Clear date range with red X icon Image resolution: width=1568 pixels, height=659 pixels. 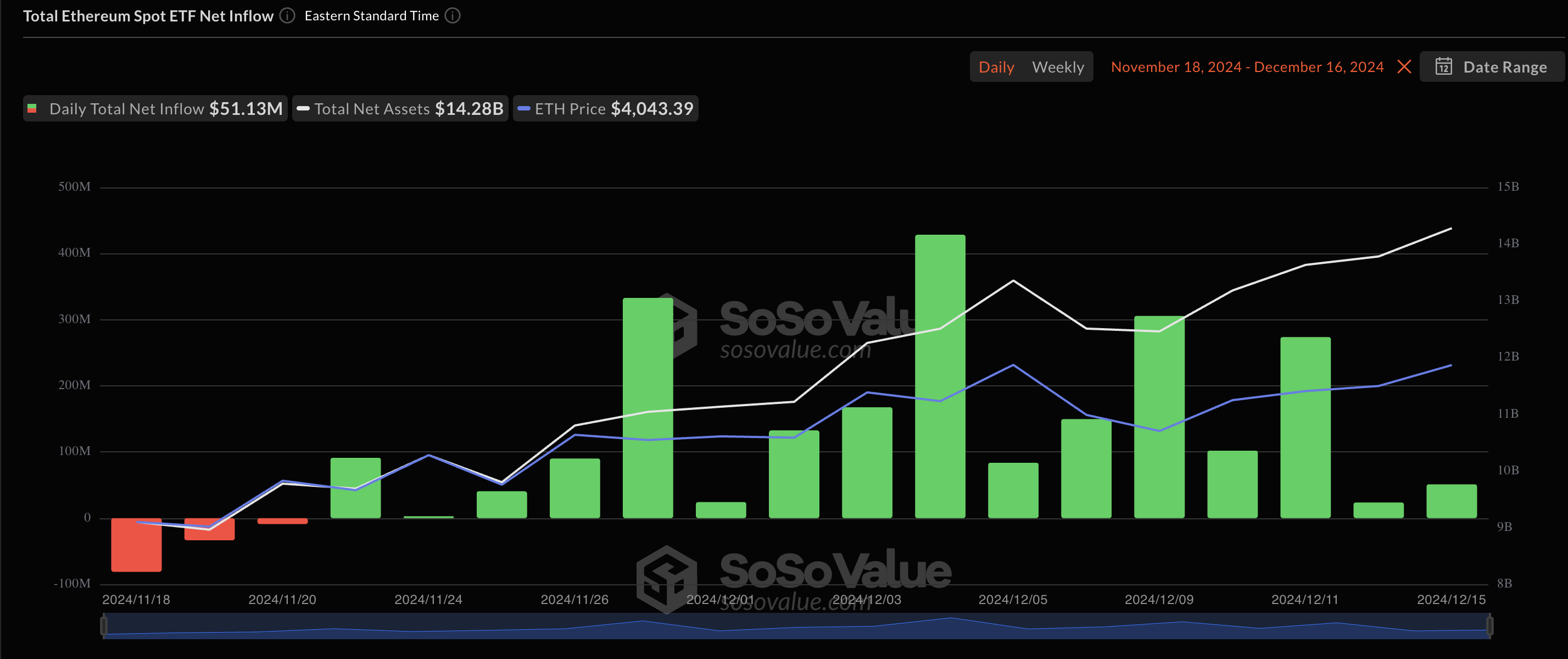(1404, 67)
